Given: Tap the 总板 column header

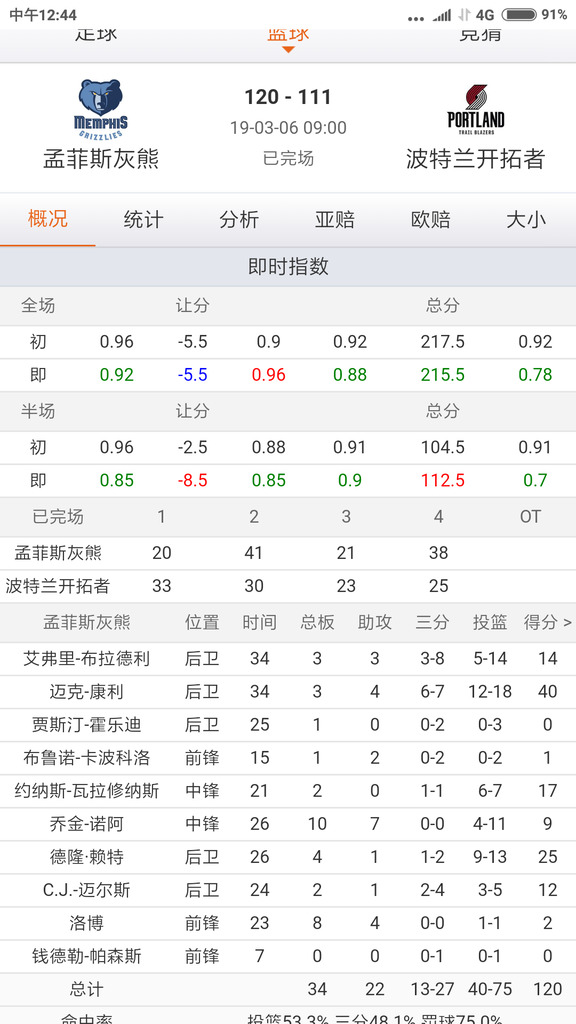Looking at the screenshot, I should click(x=317, y=623).
